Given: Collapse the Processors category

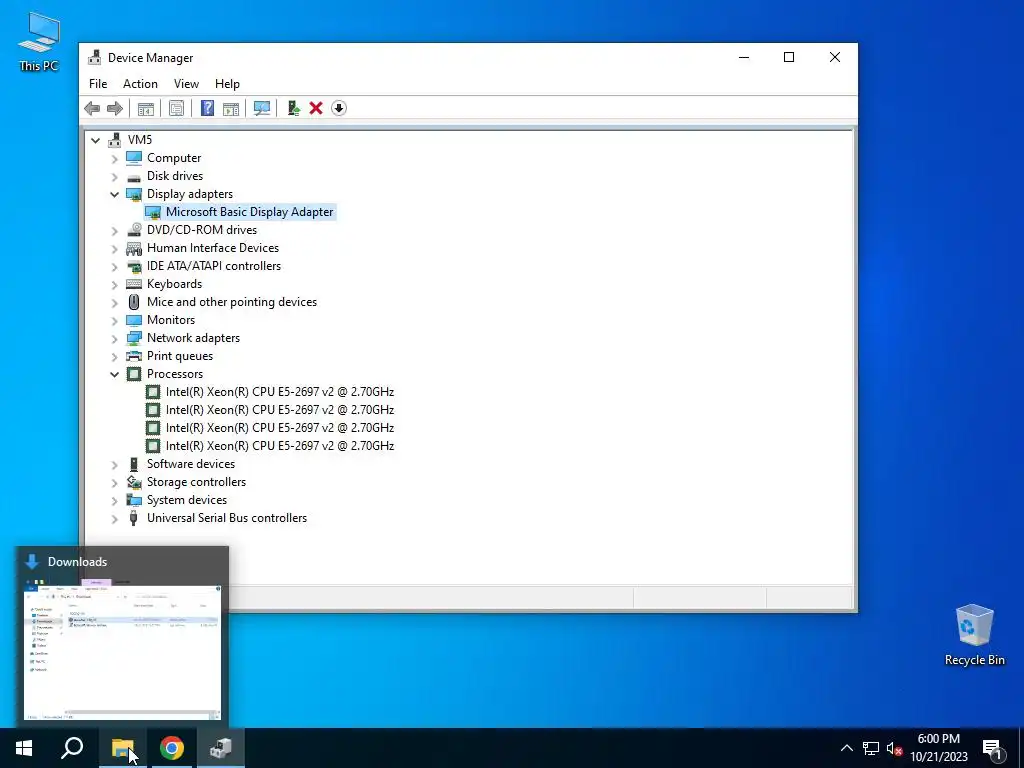Looking at the screenshot, I should [114, 374].
